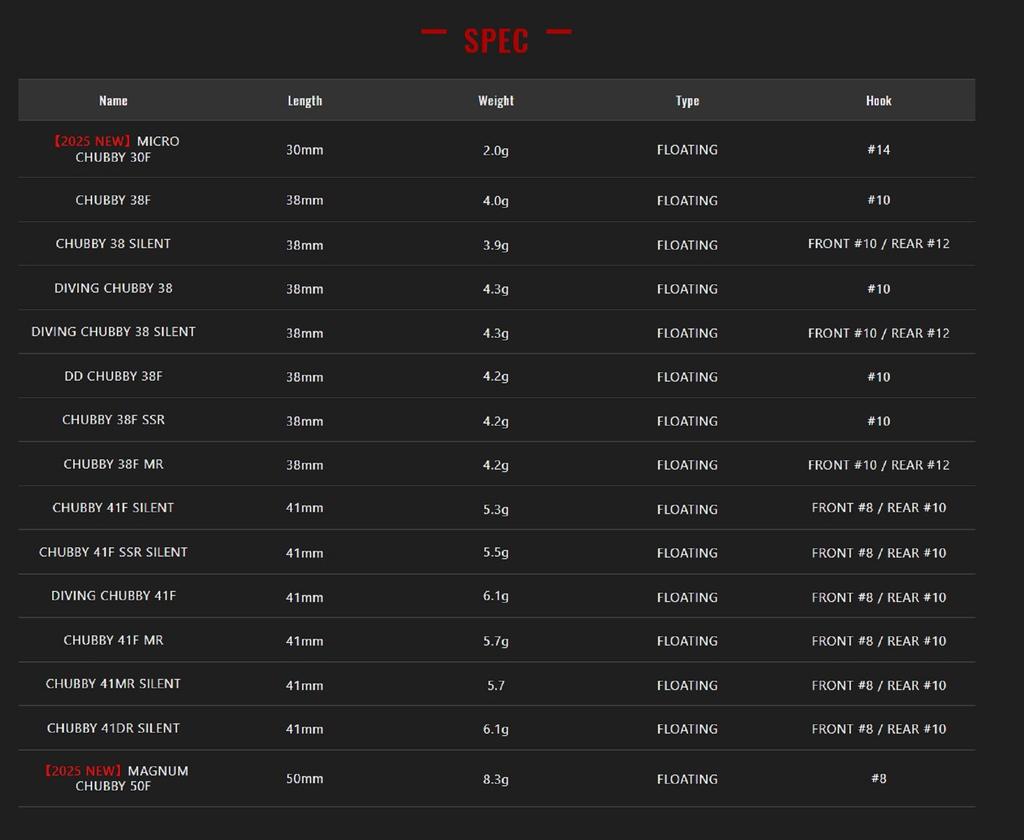1024x840 pixels.
Task: Select the MICRO CHUBBY 30F product name
Action: coord(114,149)
